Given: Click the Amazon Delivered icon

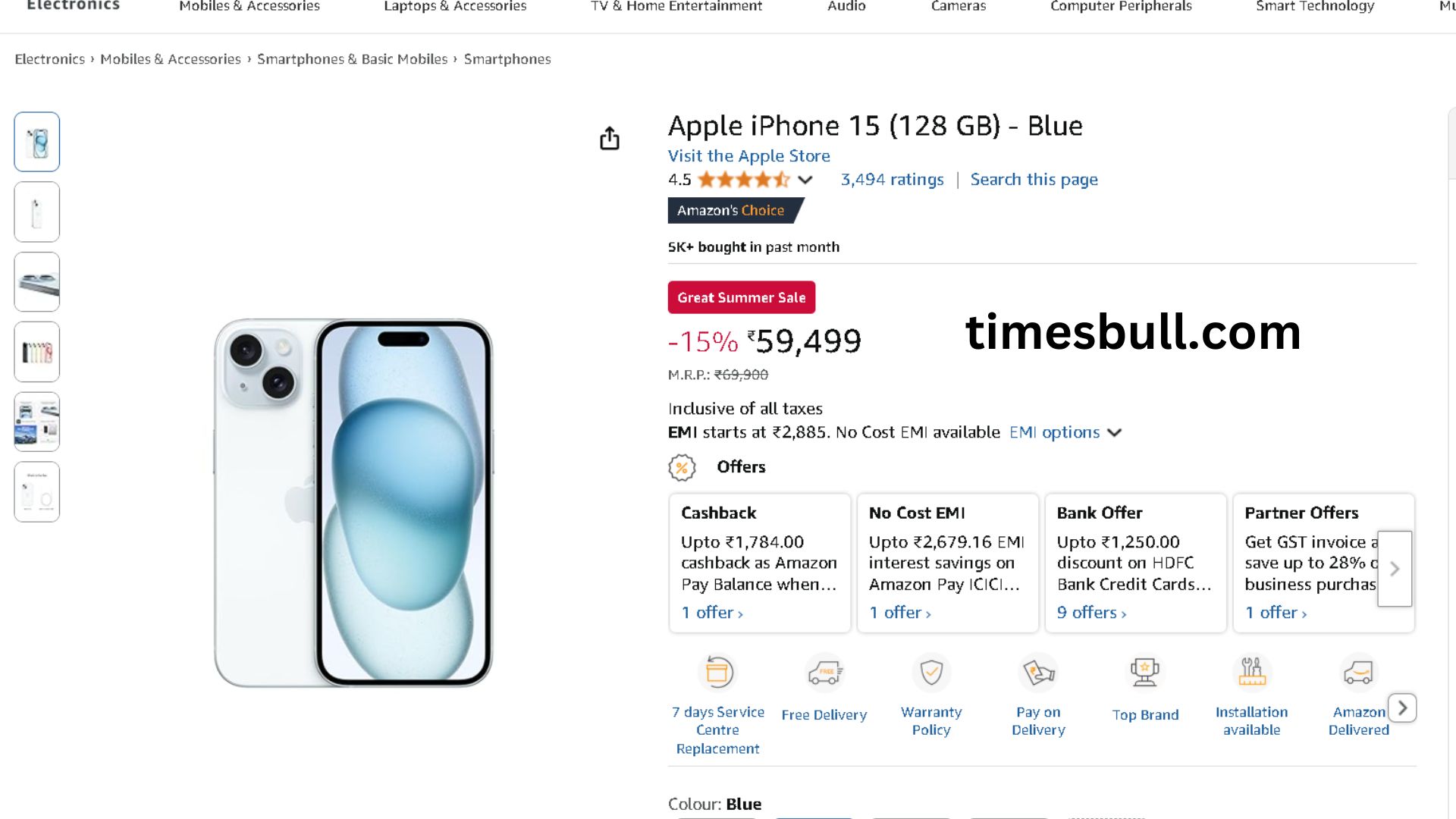Looking at the screenshot, I should 1358,672.
